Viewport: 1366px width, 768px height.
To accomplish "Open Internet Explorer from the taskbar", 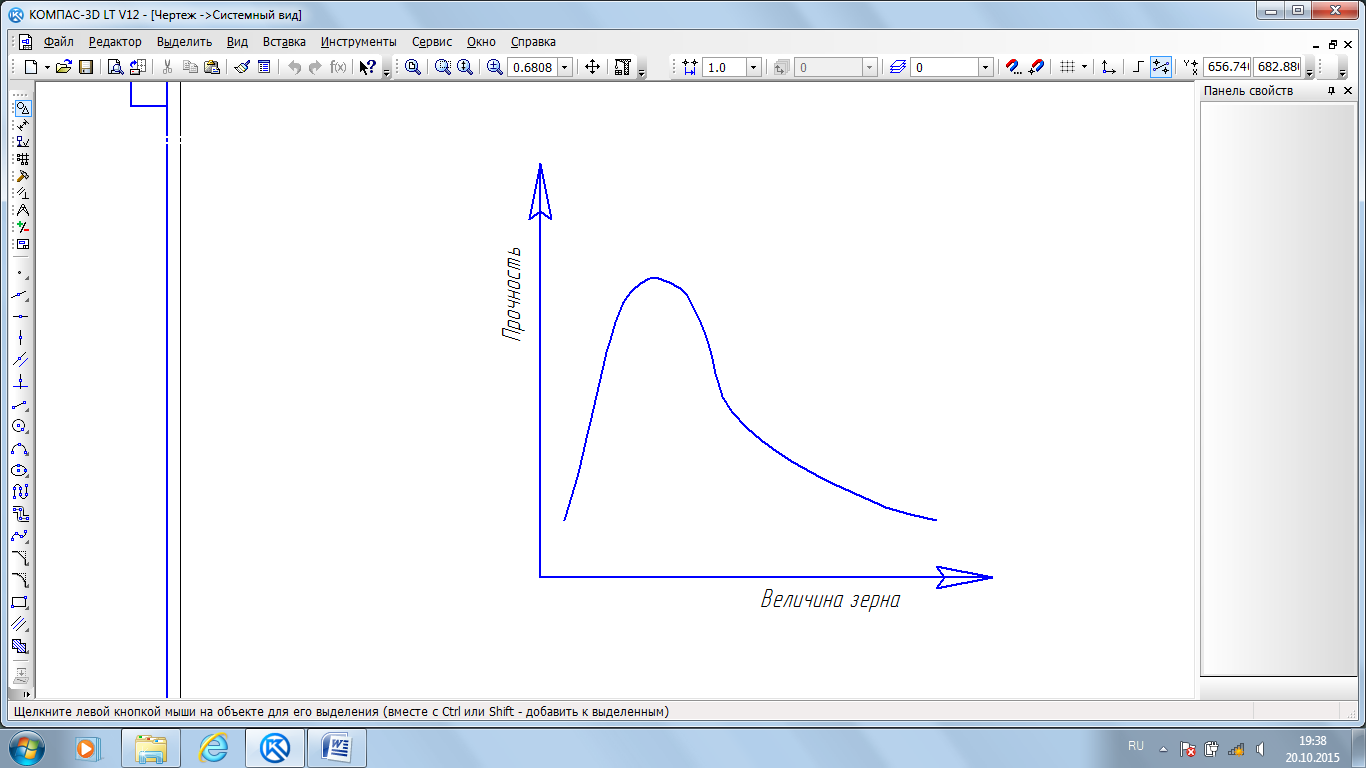I will click(214, 748).
